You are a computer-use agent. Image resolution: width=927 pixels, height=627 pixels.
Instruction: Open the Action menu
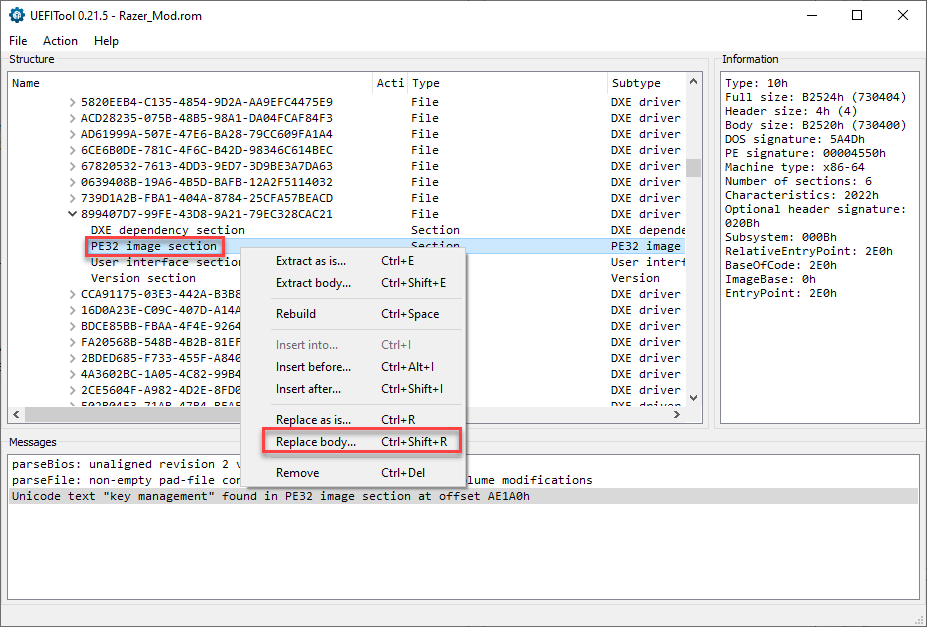tap(60, 41)
